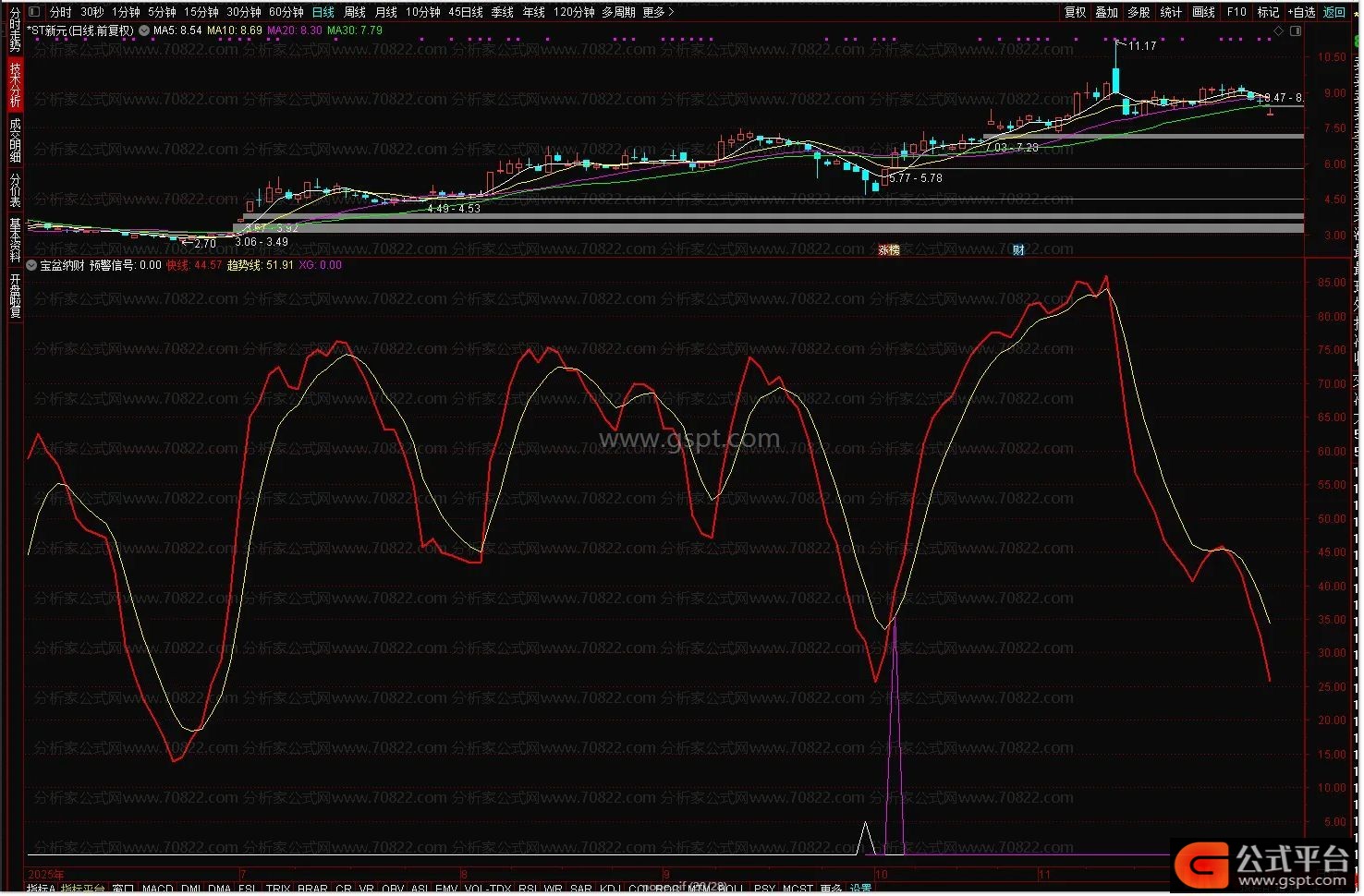Click the 涨榜 marker below the price chart
1364x896 pixels.
pos(888,250)
